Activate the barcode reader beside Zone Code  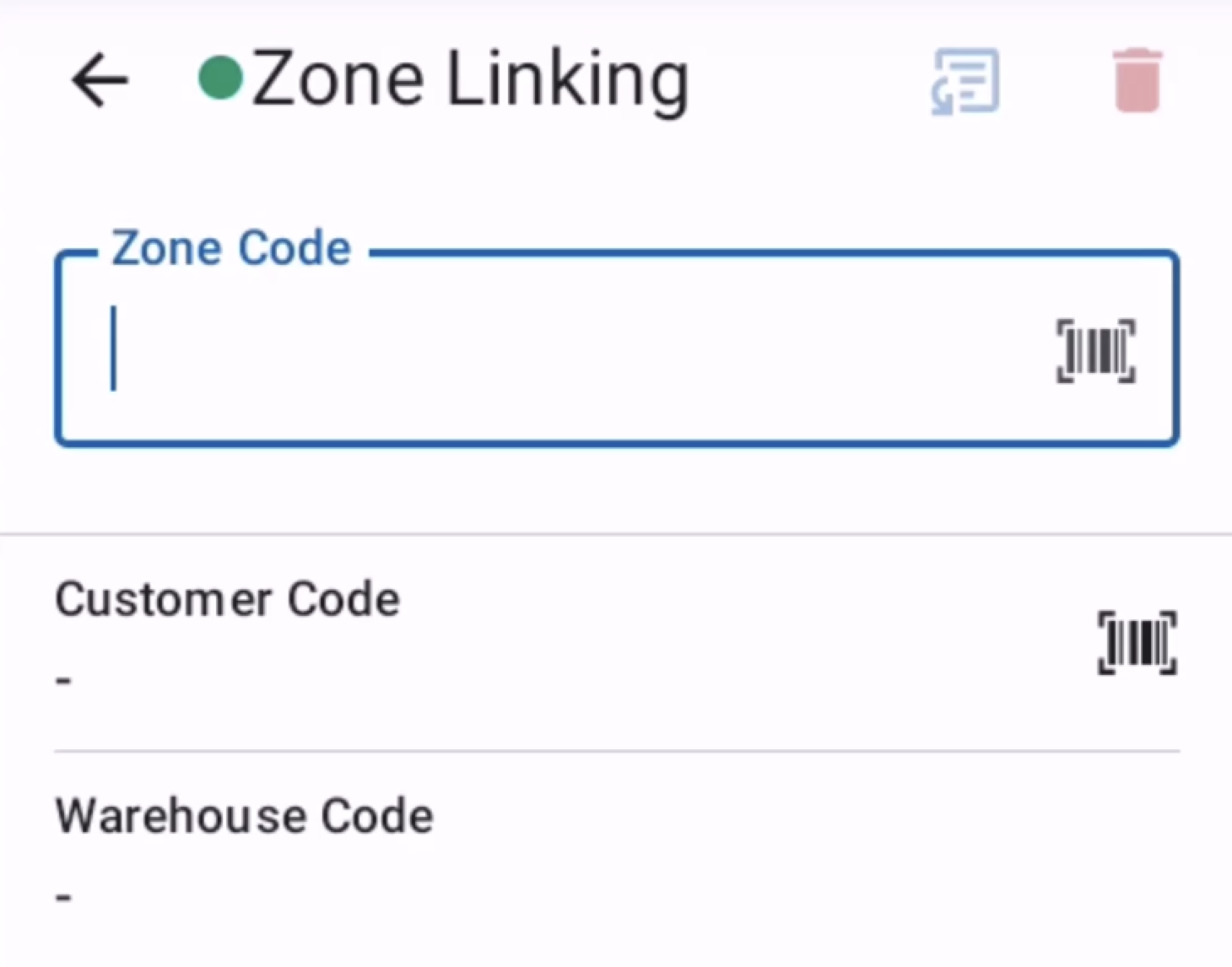1094,352
